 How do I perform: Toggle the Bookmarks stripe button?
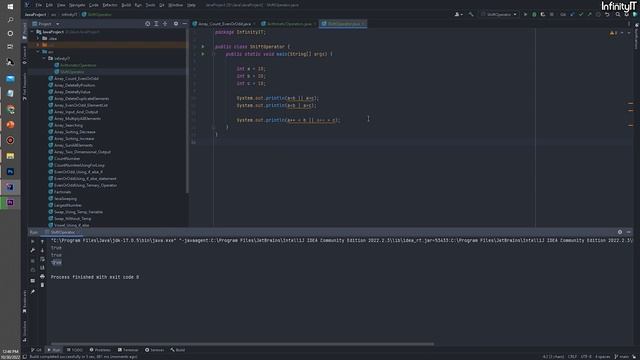[x=24, y=301]
